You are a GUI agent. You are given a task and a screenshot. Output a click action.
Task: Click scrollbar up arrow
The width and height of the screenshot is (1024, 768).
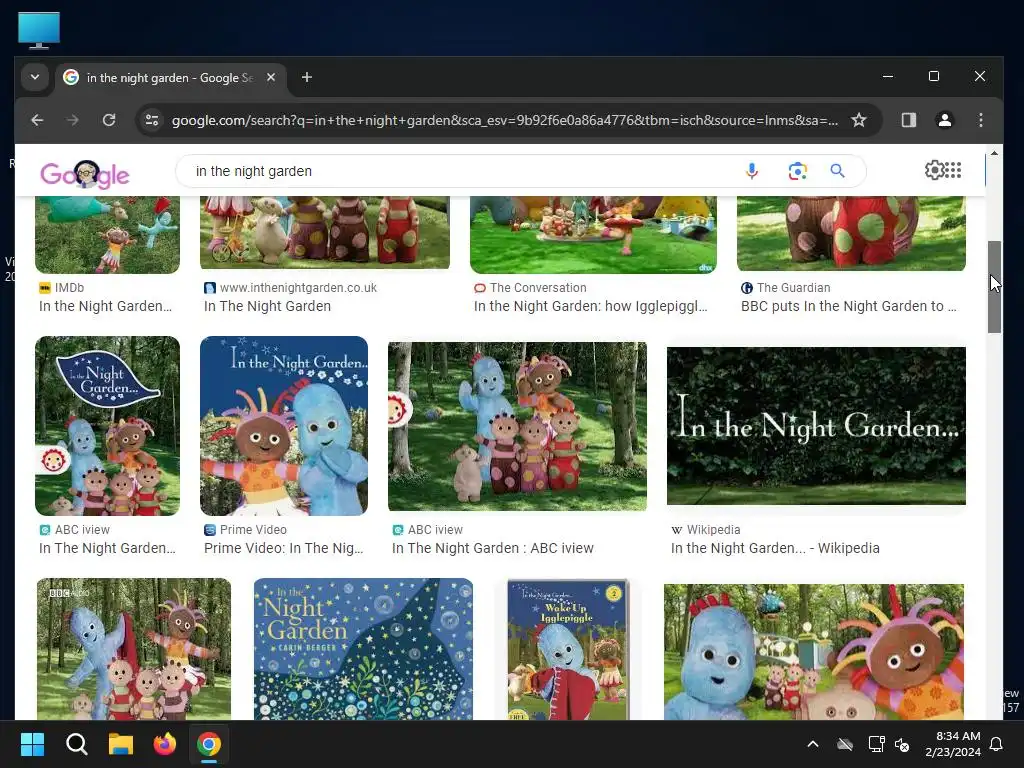coord(994,153)
